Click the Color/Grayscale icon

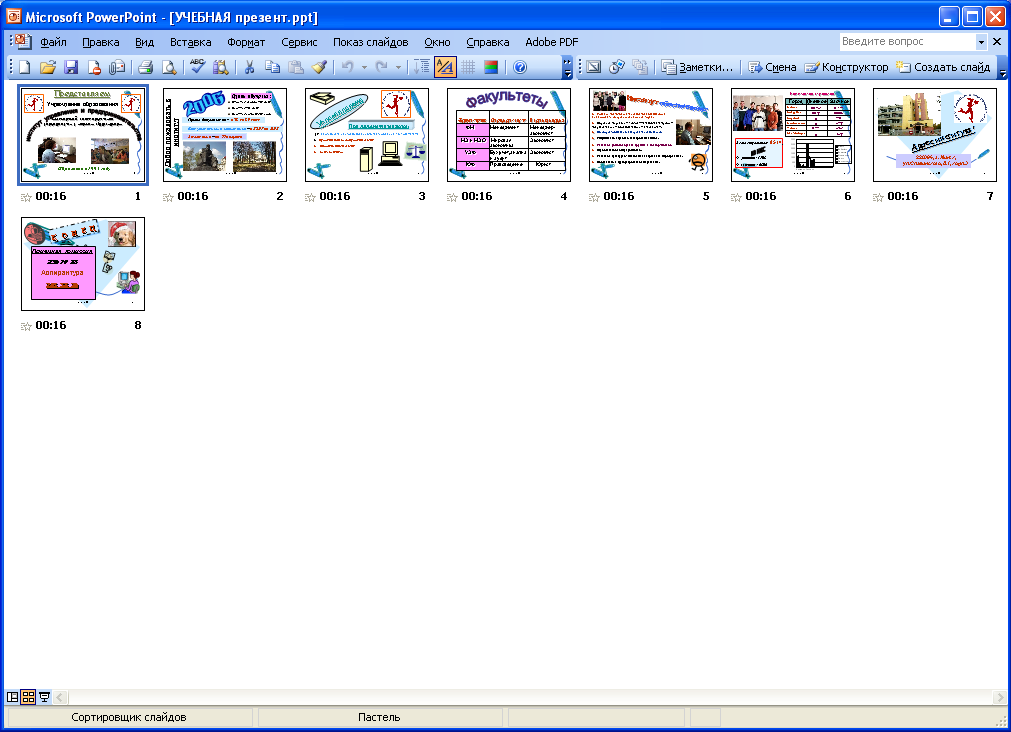pos(491,67)
